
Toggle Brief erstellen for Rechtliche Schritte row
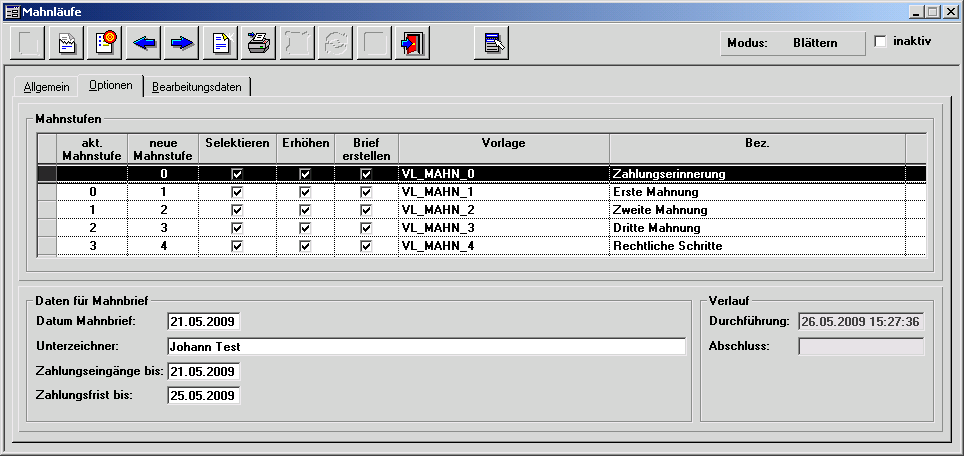366,246
